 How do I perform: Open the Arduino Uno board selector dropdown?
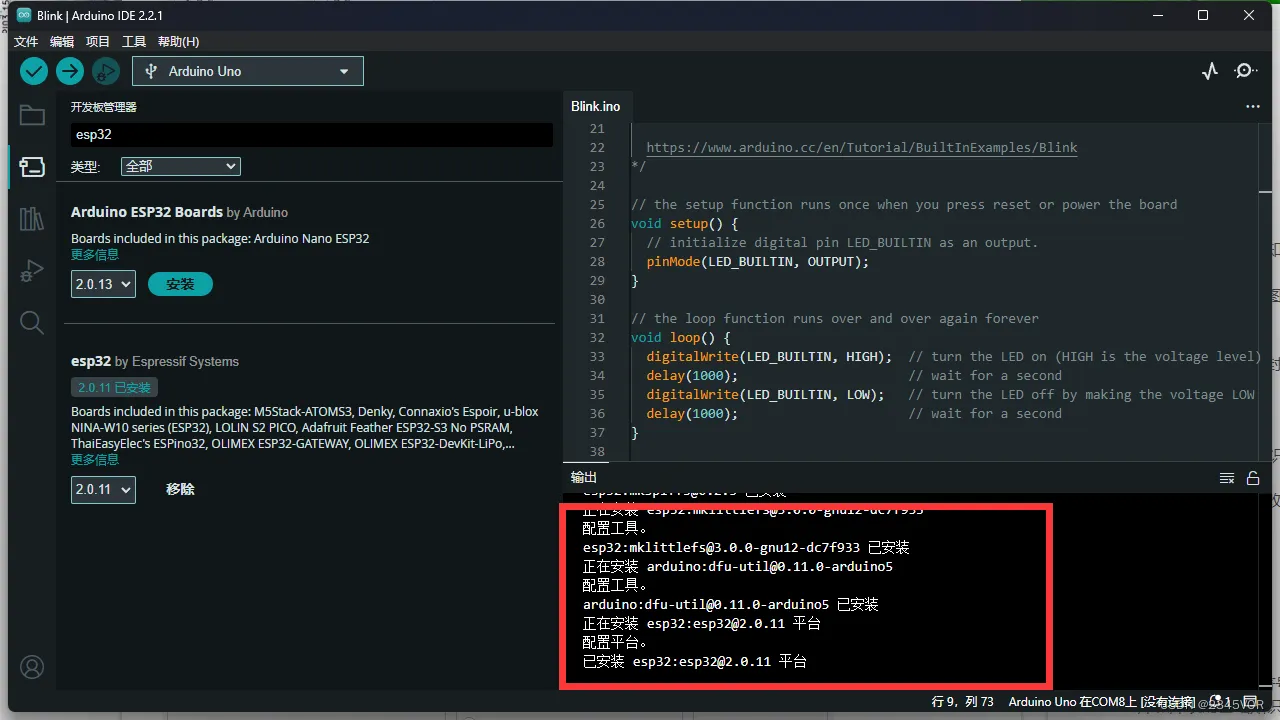point(248,71)
